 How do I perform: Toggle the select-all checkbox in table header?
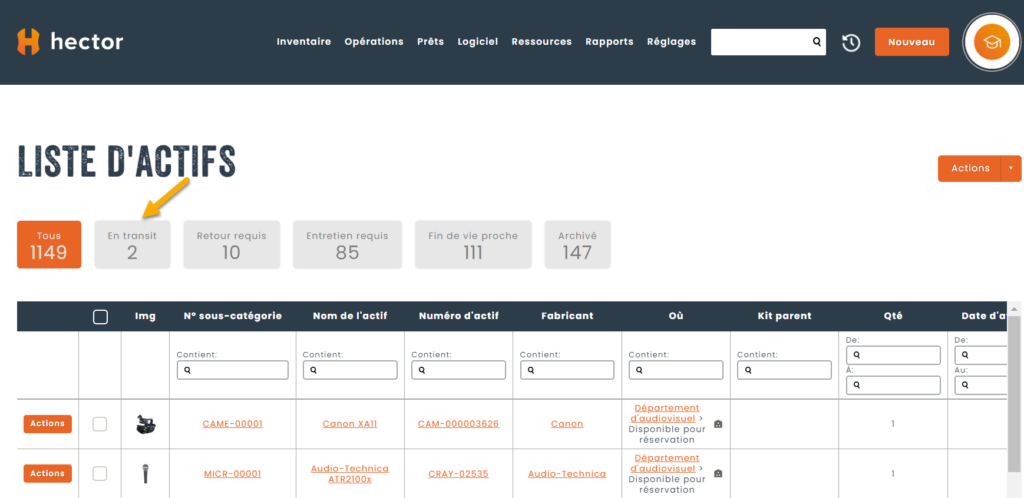pos(100,317)
